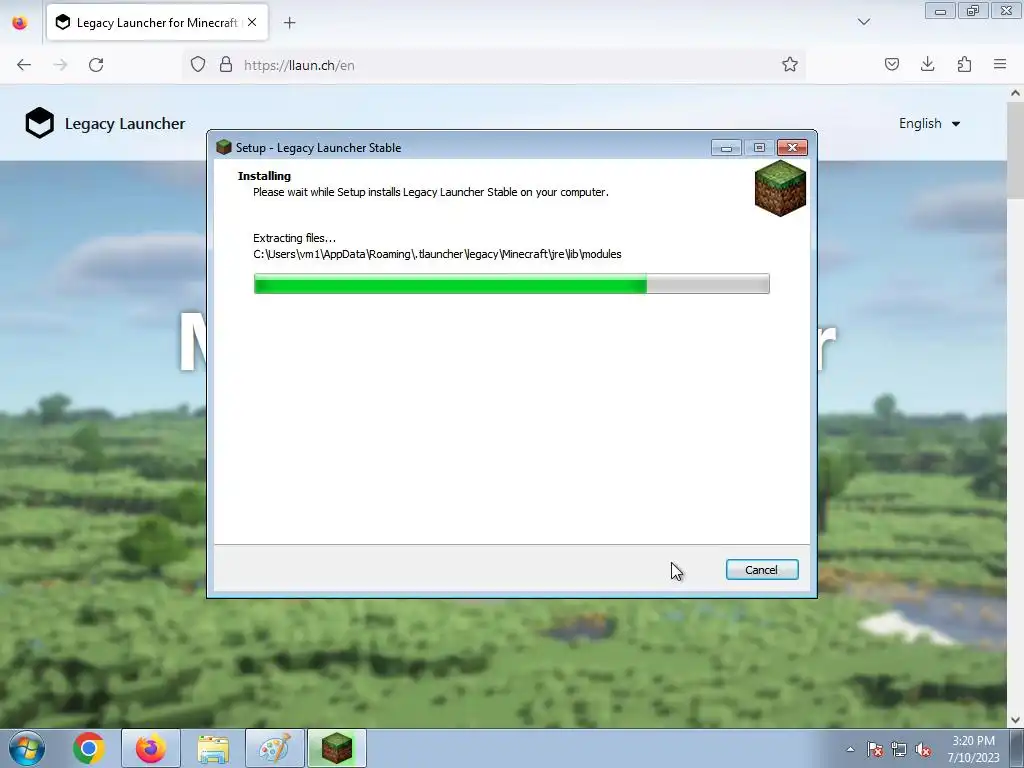Open tracking protection shield info
This screenshot has height=768, width=1024.
[x=198, y=65]
